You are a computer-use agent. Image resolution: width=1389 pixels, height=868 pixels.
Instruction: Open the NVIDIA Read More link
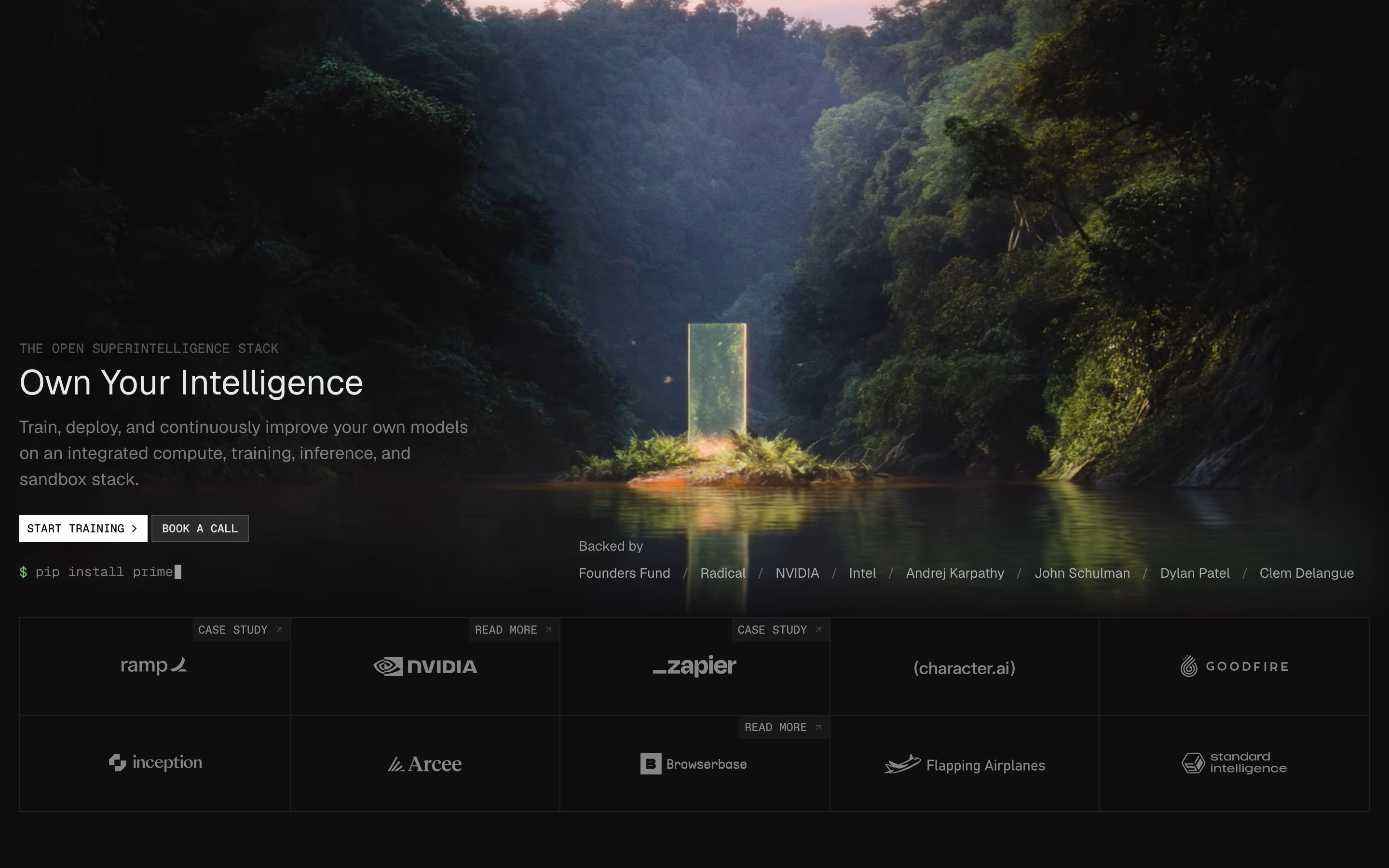(514, 630)
